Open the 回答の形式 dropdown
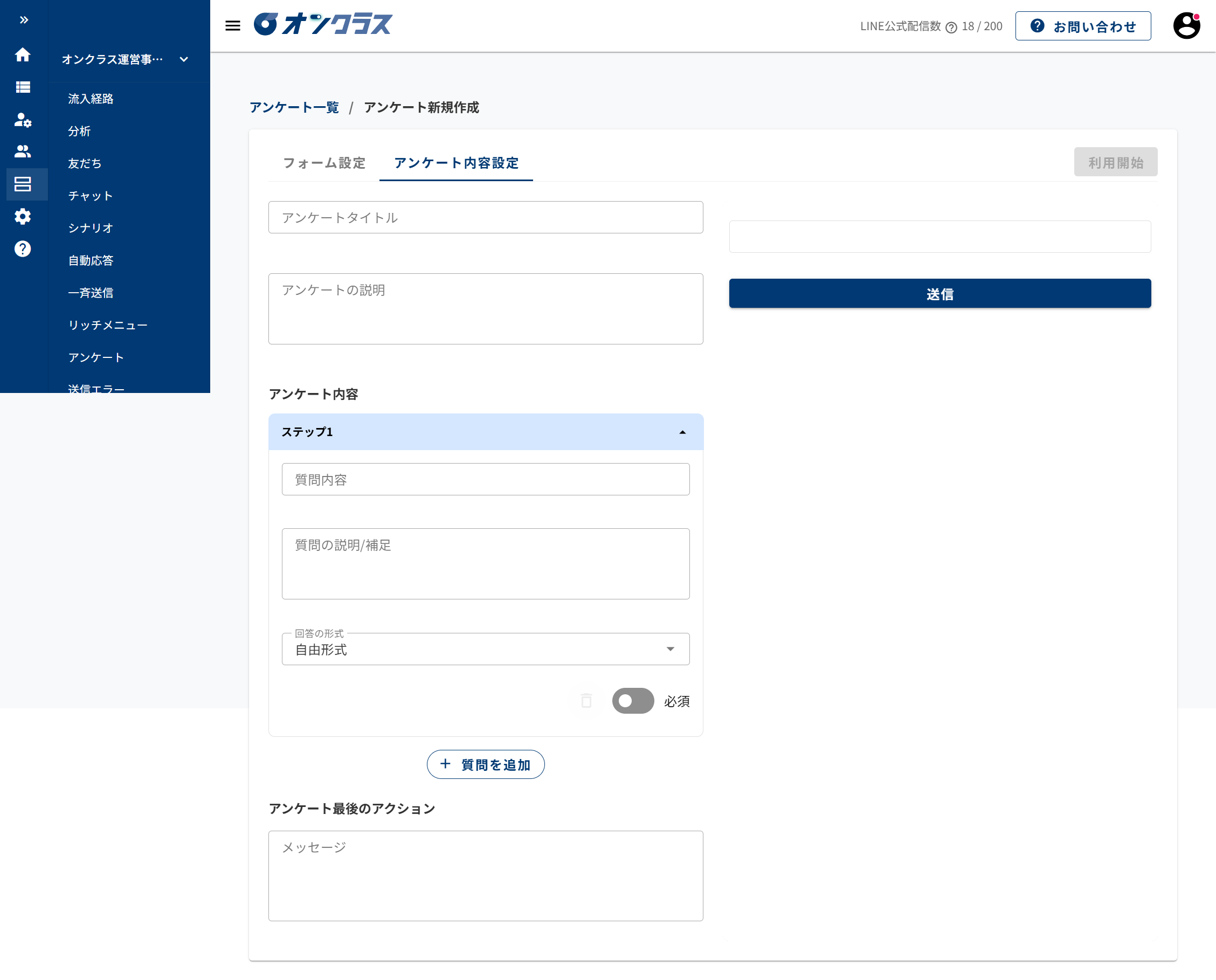 coord(485,649)
